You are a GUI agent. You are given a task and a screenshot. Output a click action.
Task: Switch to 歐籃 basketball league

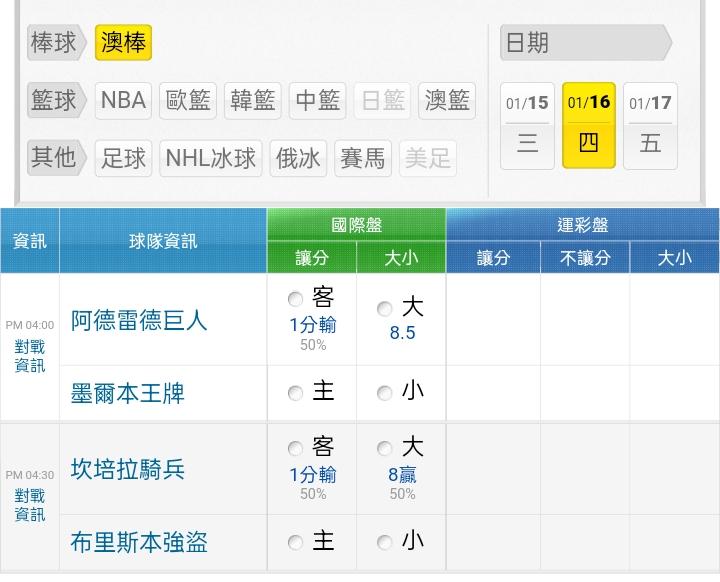(188, 100)
